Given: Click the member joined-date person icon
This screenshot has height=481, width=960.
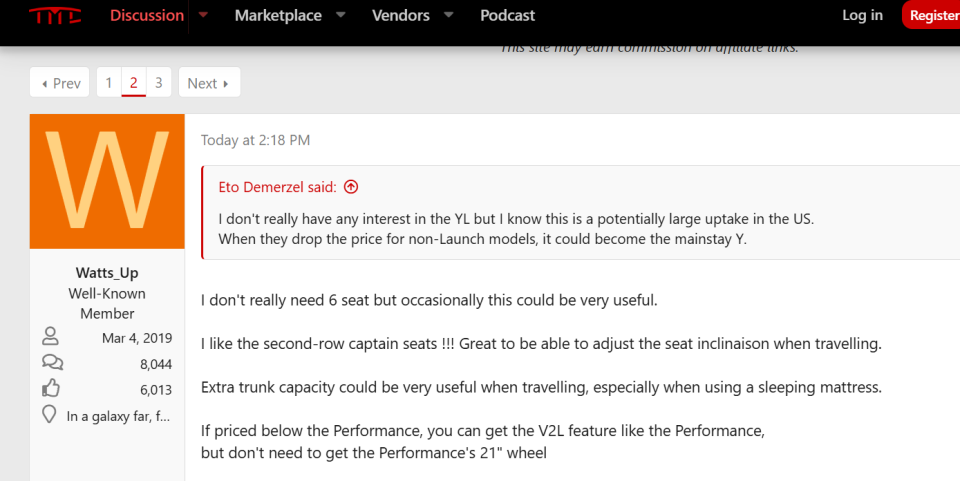Looking at the screenshot, I should [50, 336].
